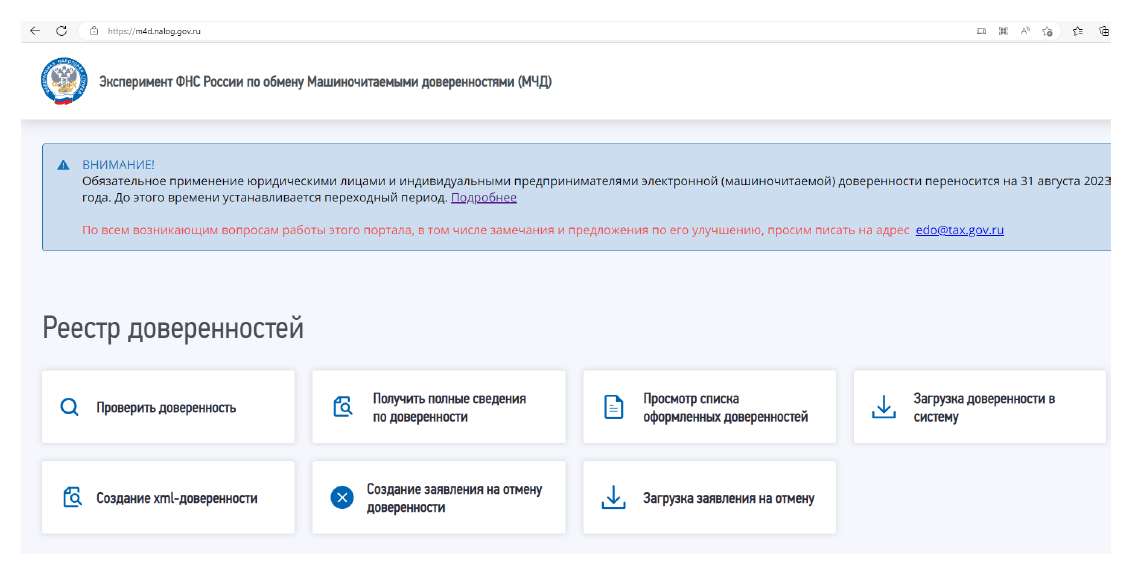Click the blue X cancel icon

(x=342, y=498)
